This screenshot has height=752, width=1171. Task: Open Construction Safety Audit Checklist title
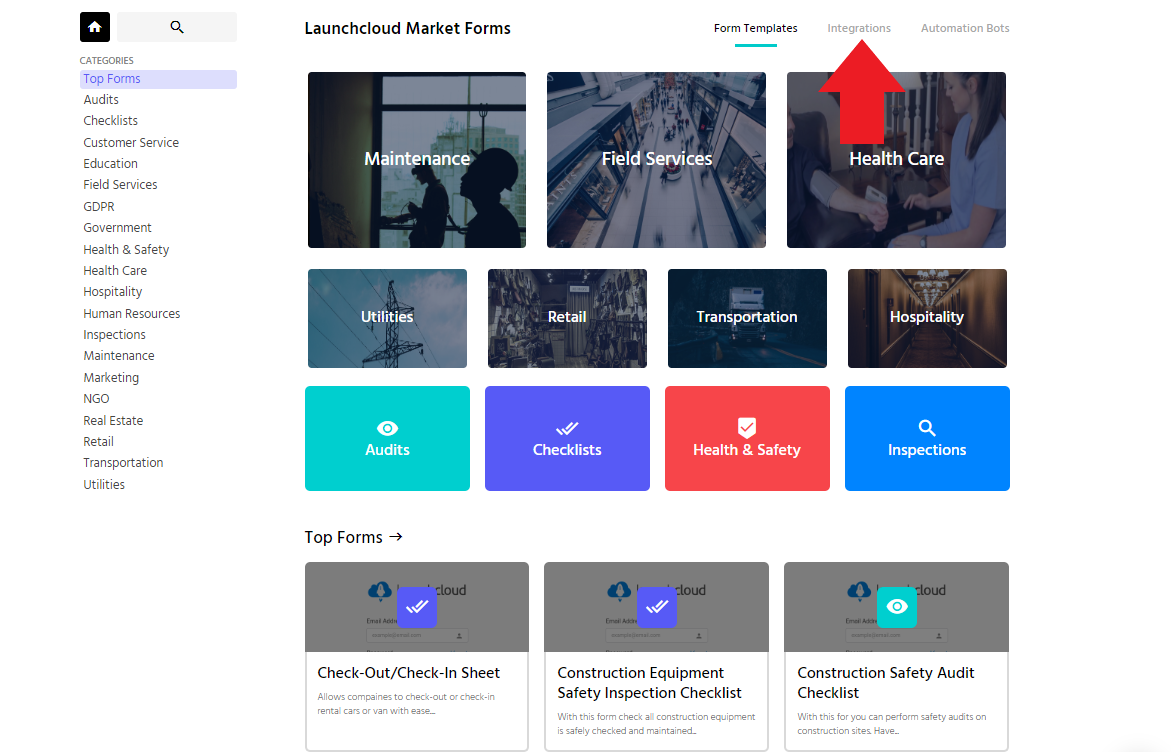[x=886, y=683]
